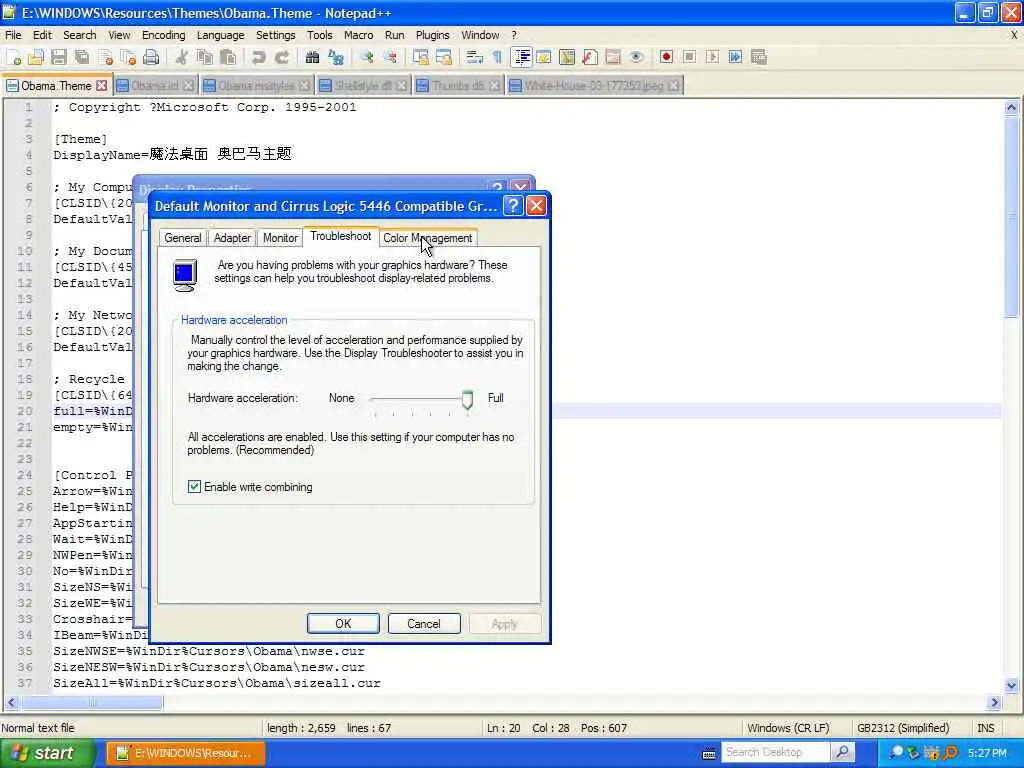This screenshot has height=768, width=1024.
Task: Open the Encoding menu
Action: (164, 35)
